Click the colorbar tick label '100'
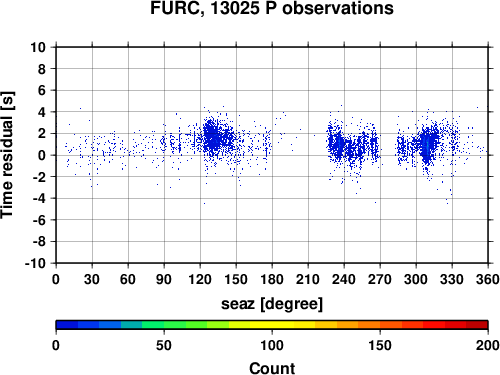 click(x=272, y=346)
